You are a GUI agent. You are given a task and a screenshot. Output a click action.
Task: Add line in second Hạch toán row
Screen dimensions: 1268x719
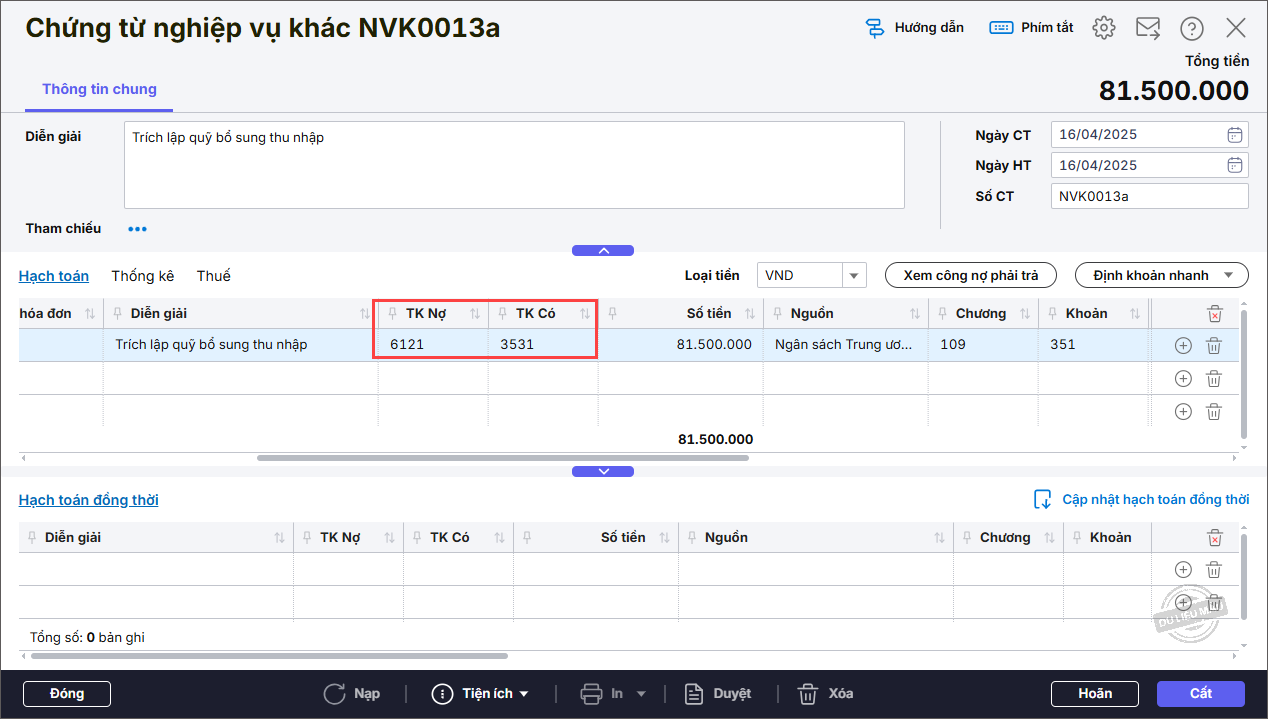[x=1183, y=378]
